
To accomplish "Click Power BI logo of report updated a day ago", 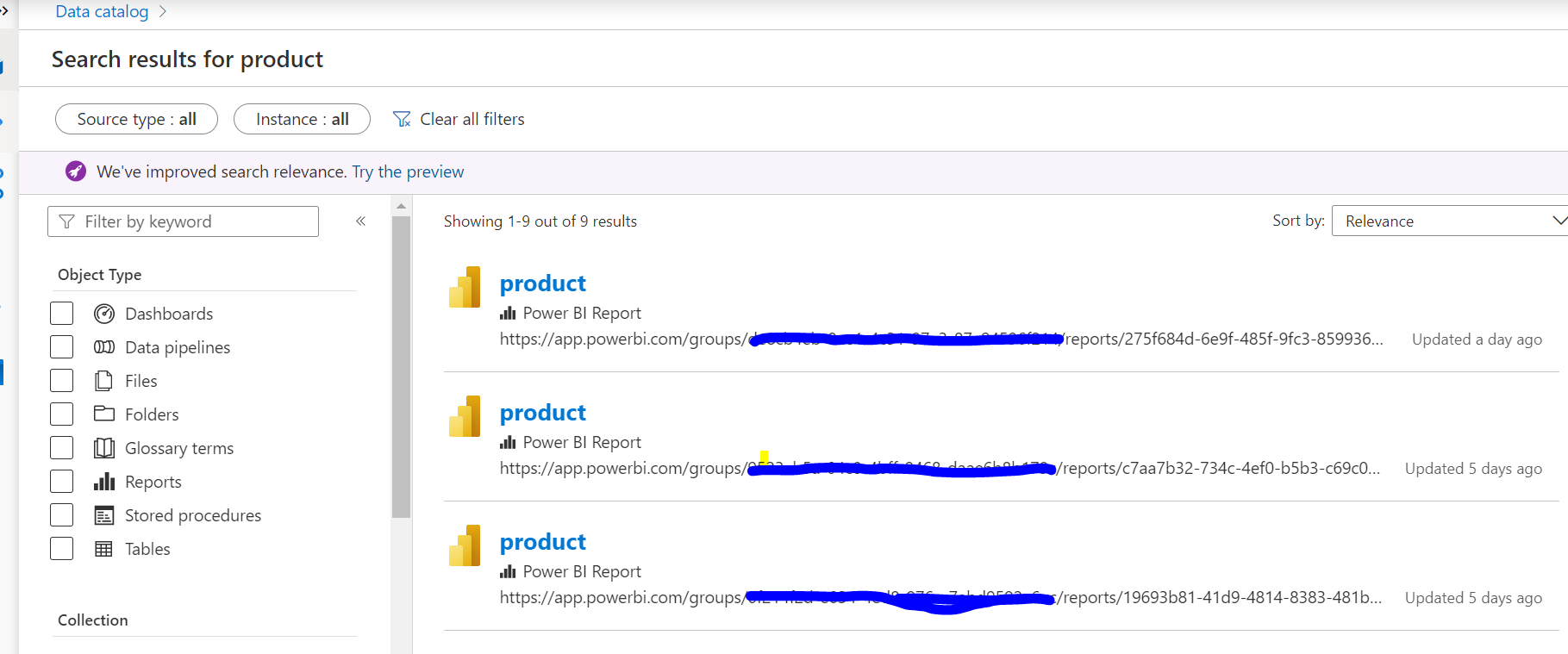I will (465, 287).
